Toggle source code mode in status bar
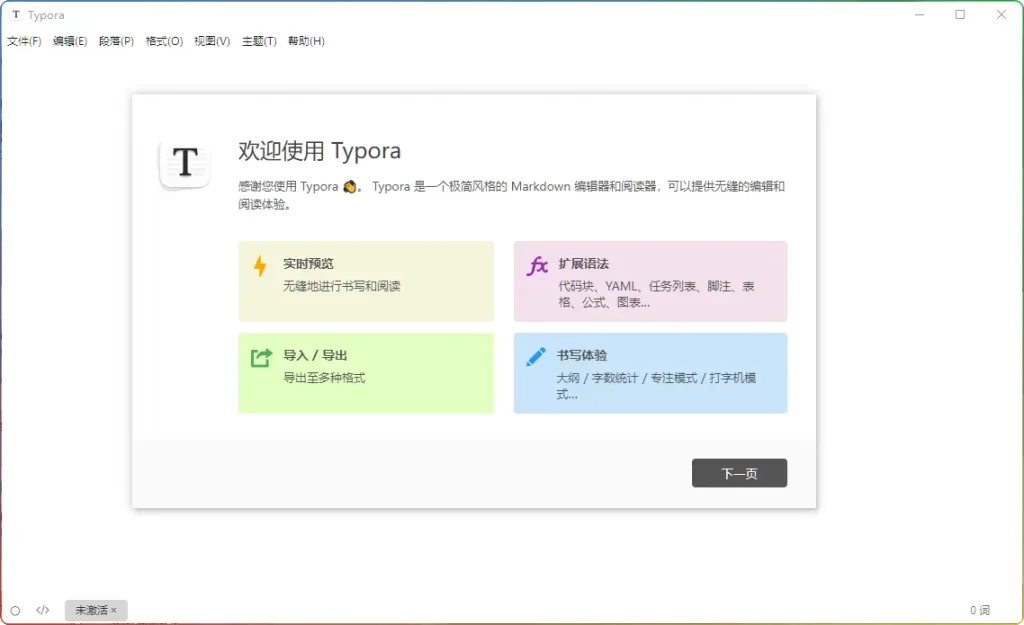 pyautogui.click(x=43, y=610)
